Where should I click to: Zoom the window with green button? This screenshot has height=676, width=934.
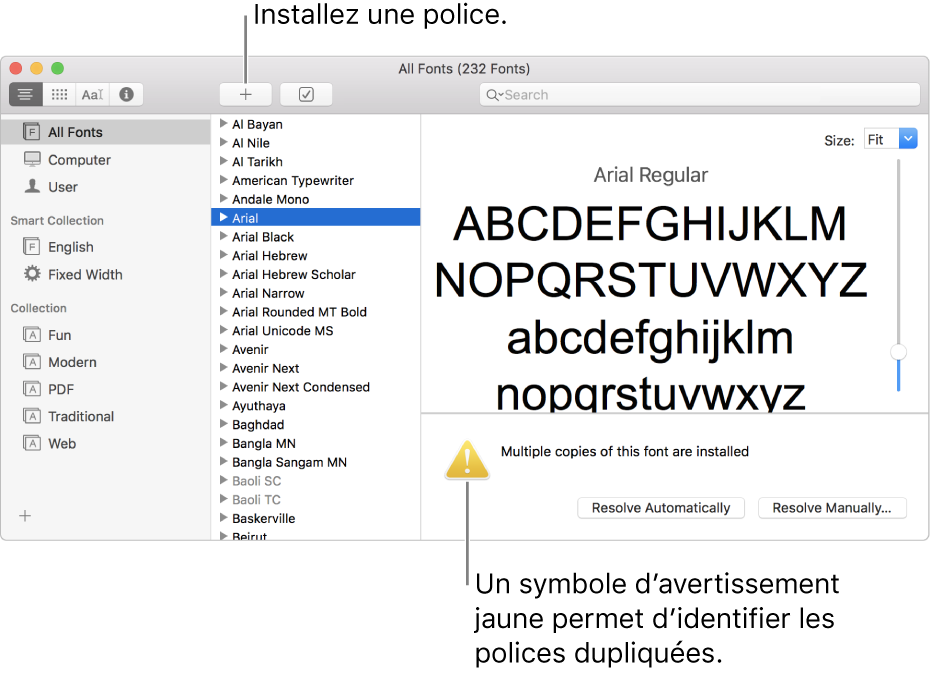tap(58, 68)
